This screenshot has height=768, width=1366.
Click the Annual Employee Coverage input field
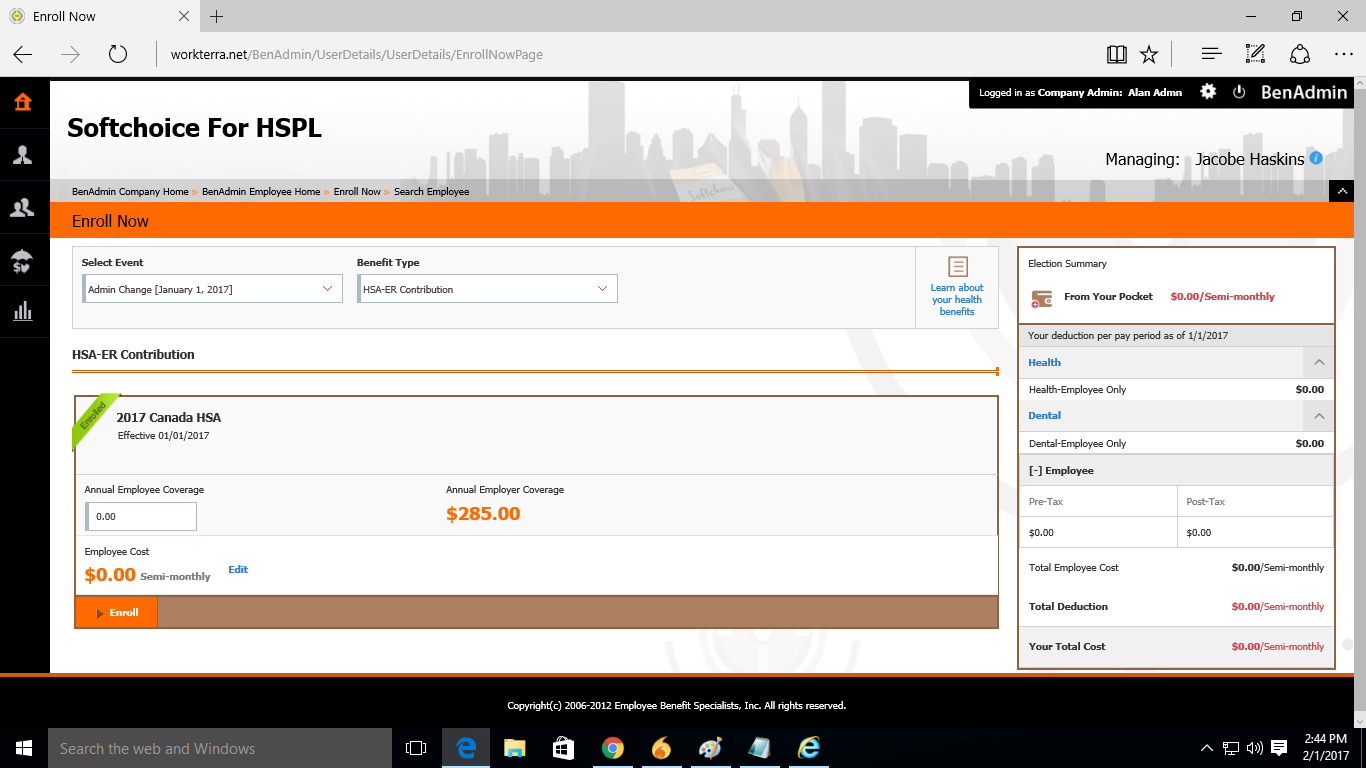141,517
